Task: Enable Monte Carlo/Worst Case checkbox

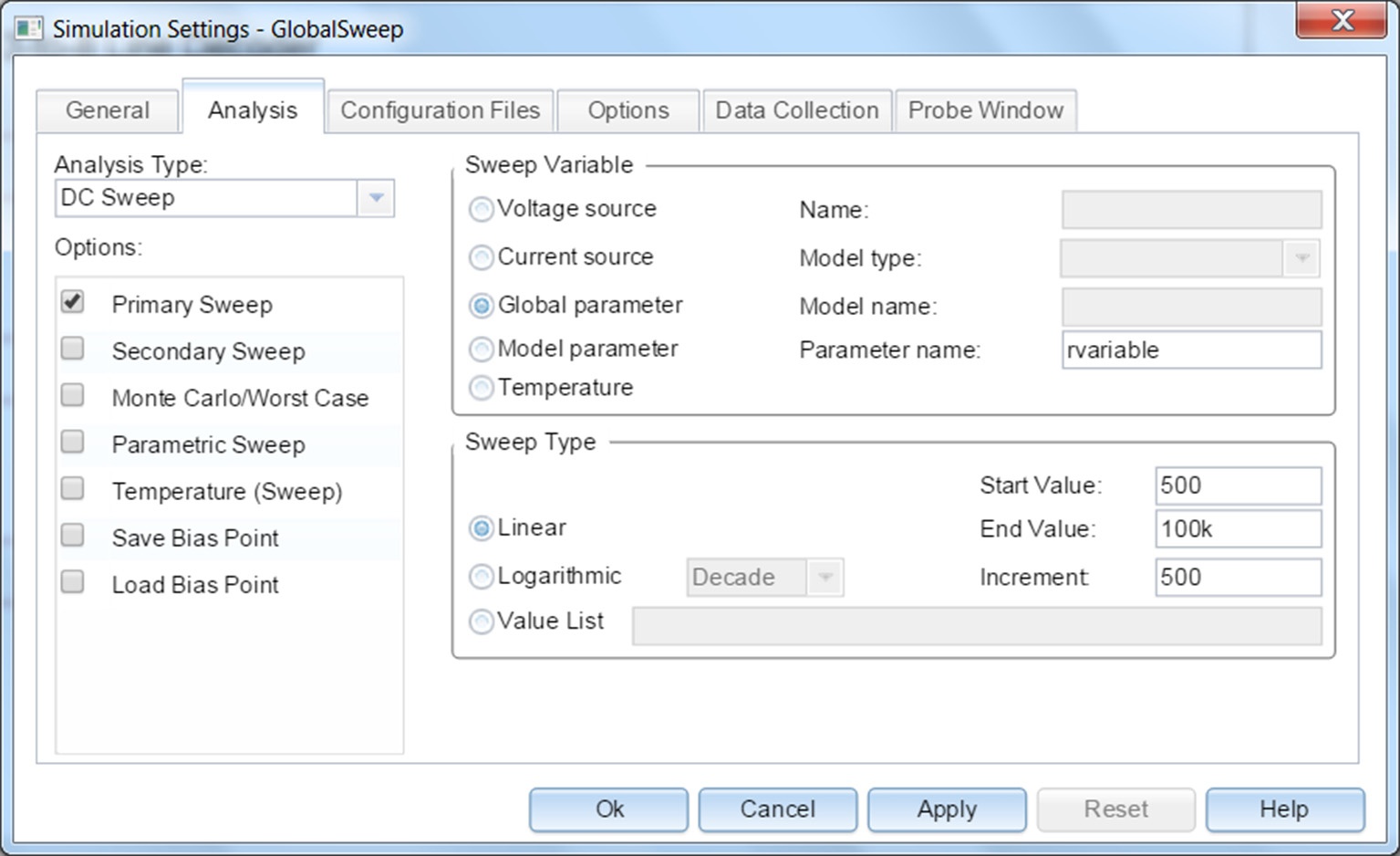Action: [73, 395]
